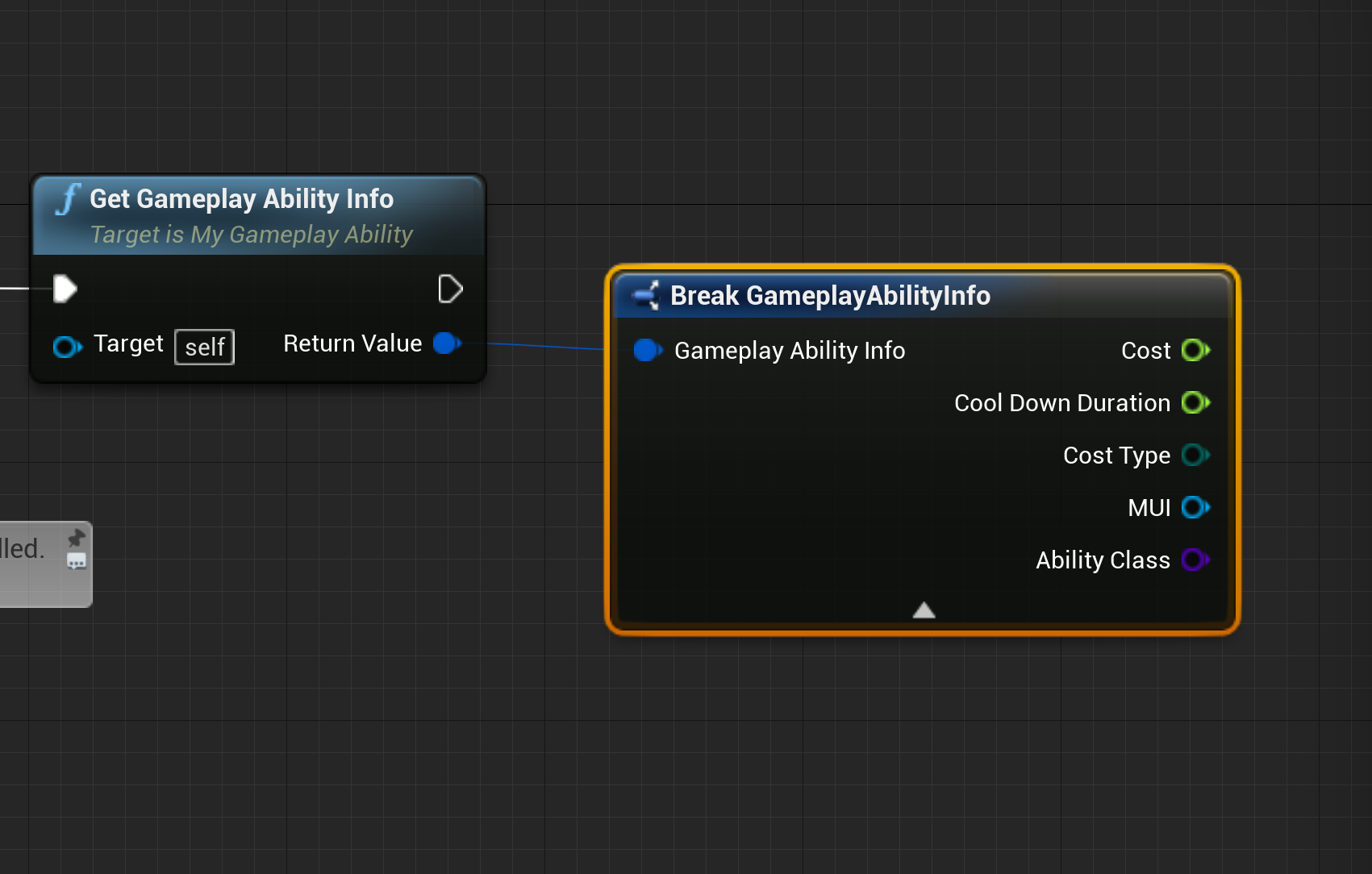Click the Cool Down Duration output pin
The width and height of the screenshot is (1372, 874).
pos(1195,402)
